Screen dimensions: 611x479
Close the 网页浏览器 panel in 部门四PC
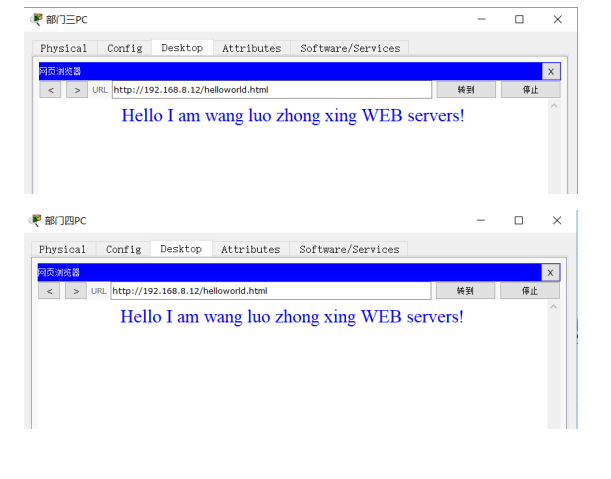tap(550, 272)
